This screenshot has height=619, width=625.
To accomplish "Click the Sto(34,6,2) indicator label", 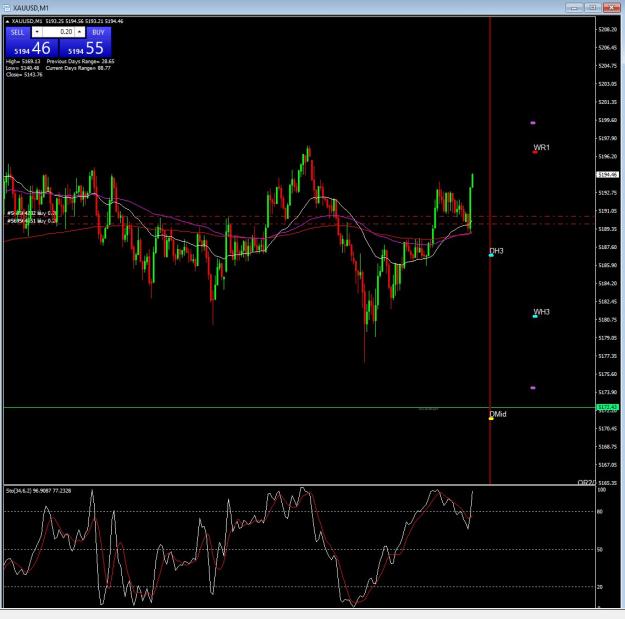I will pyautogui.click(x=39, y=491).
